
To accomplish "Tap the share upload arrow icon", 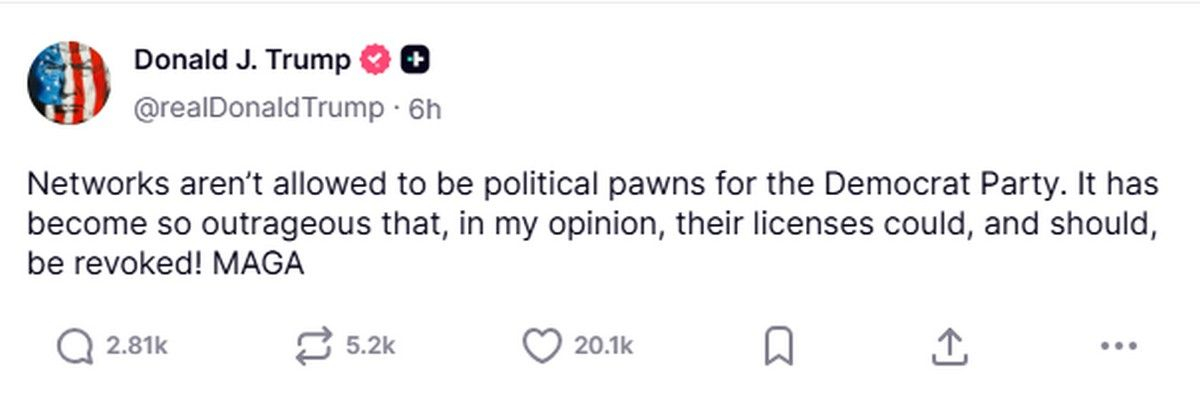I will (x=947, y=346).
